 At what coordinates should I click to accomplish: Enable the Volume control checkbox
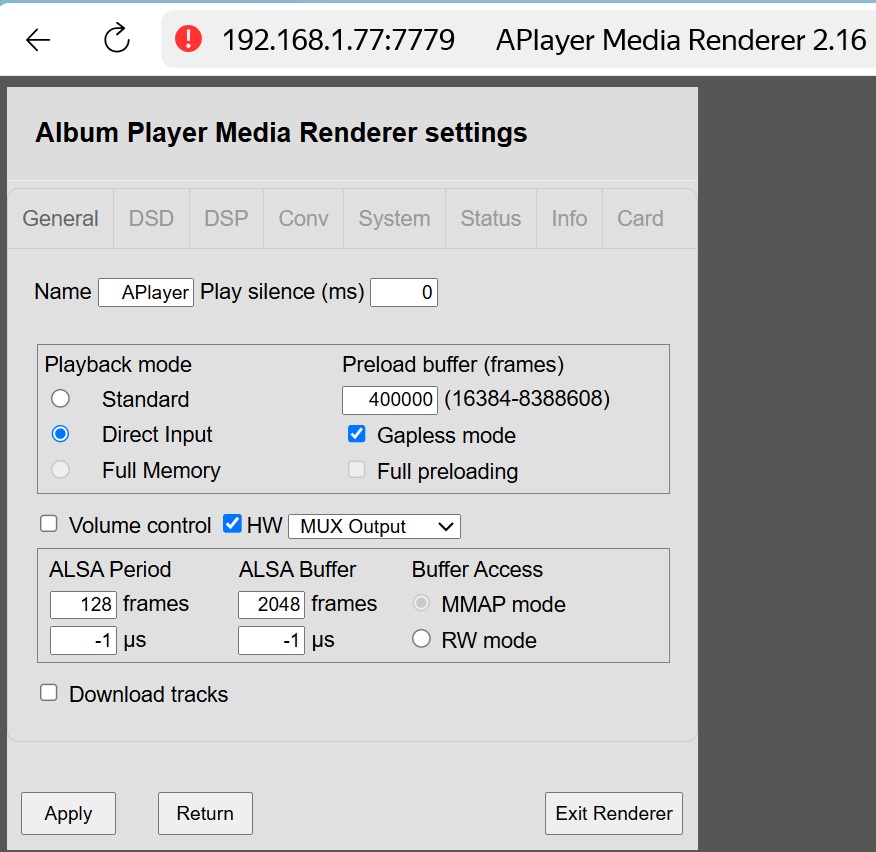pos(49,524)
